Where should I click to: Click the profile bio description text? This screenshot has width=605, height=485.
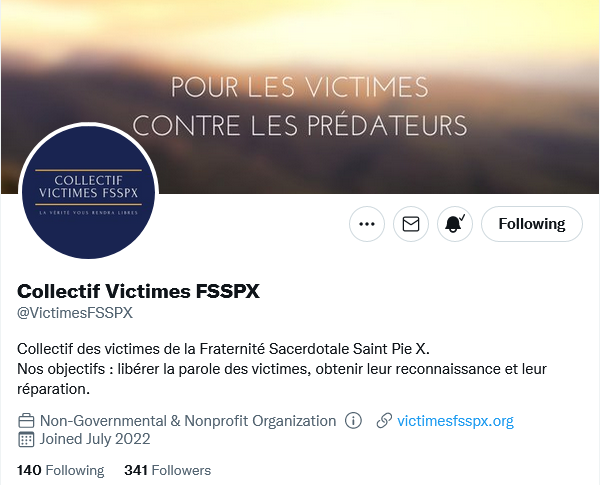tap(282, 369)
